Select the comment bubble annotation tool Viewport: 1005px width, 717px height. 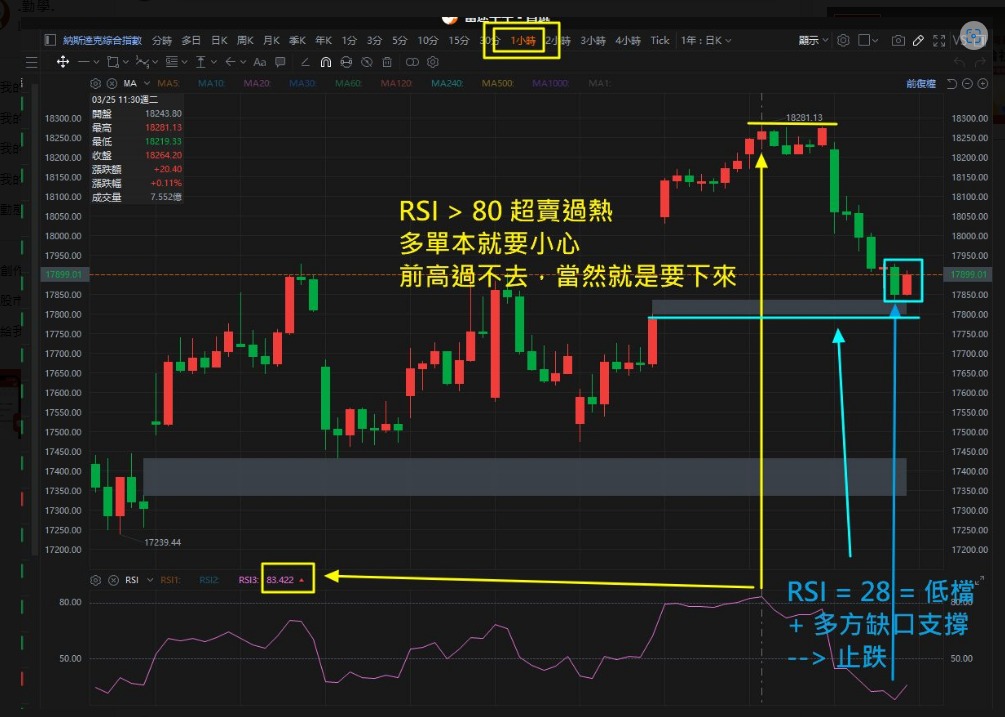click(x=280, y=62)
